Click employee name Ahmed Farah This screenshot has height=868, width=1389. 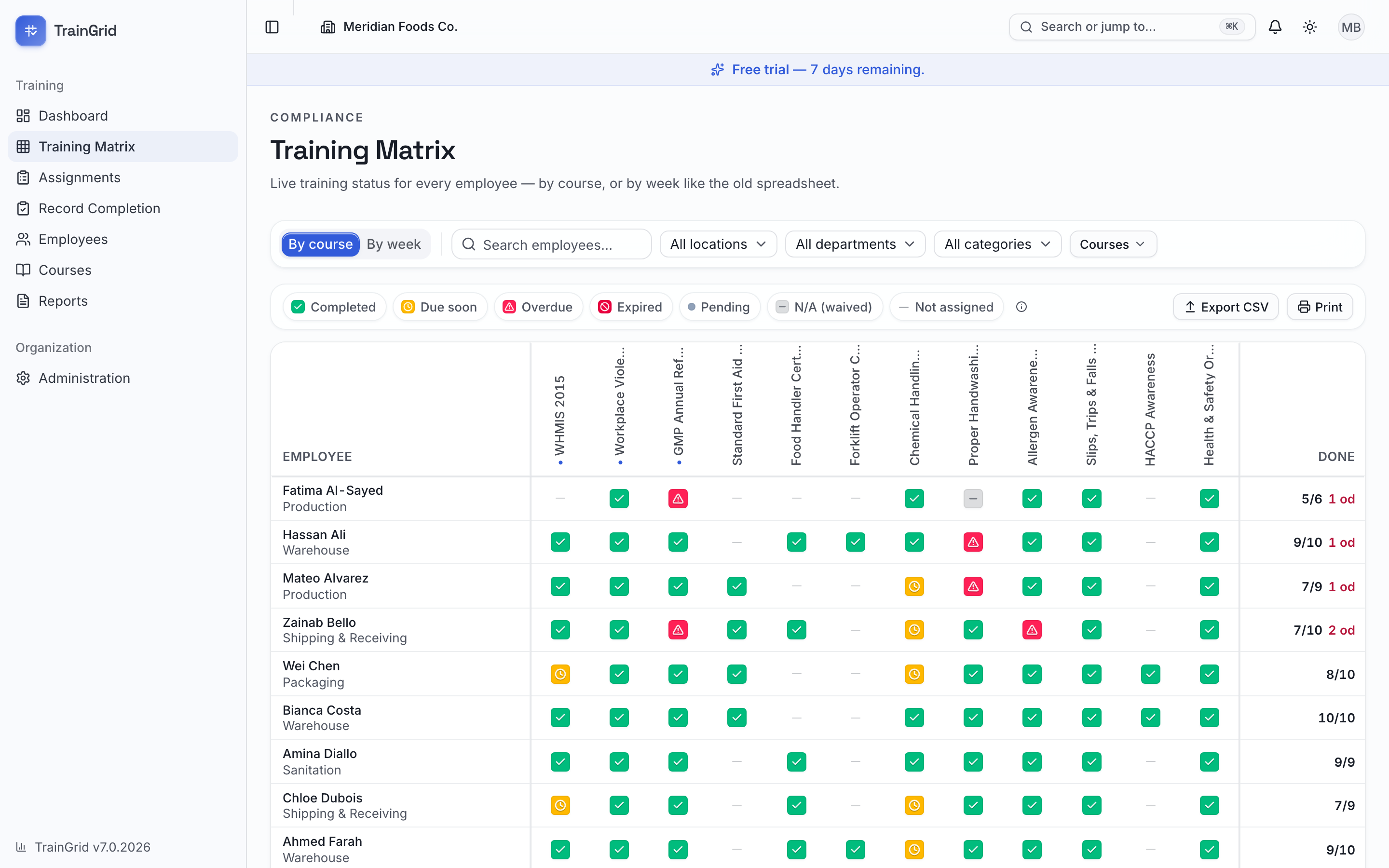pyautogui.click(x=322, y=841)
